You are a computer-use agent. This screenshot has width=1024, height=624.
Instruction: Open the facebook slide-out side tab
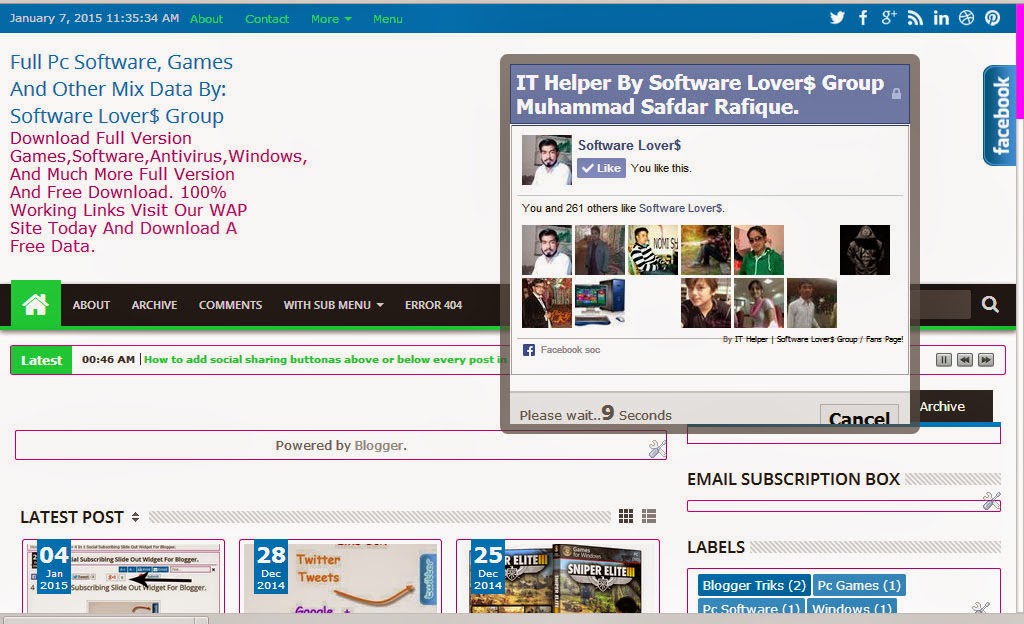click(1000, 116)
